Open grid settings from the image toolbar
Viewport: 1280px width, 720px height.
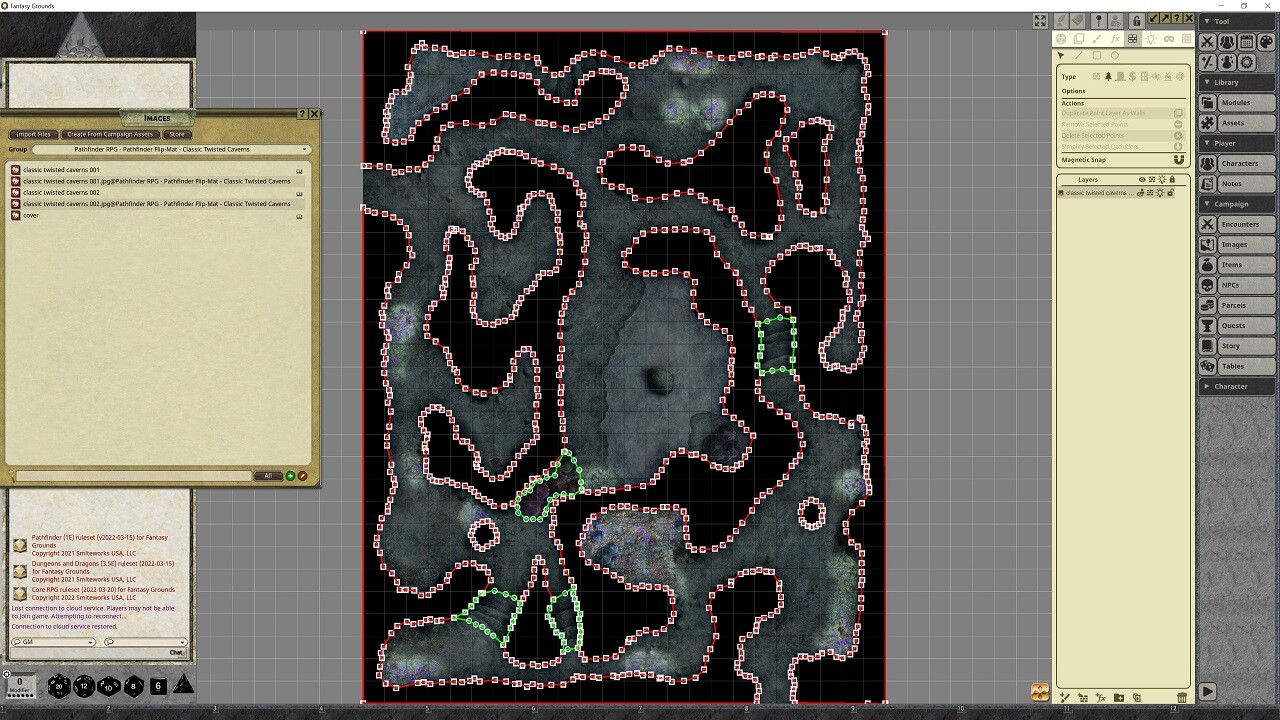[x=1186, y=38]
